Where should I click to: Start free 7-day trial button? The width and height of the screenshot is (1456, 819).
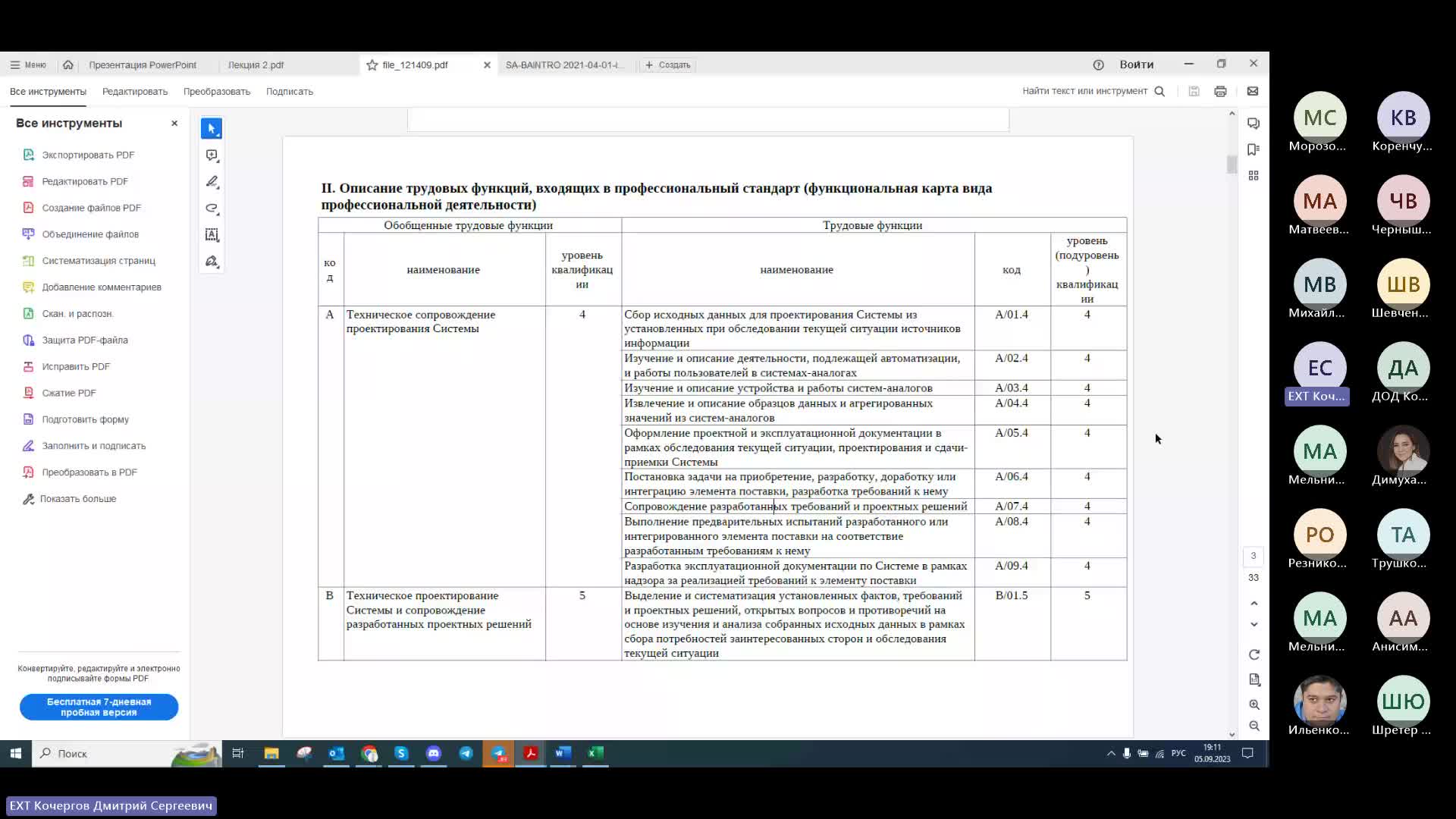point(99,707)
